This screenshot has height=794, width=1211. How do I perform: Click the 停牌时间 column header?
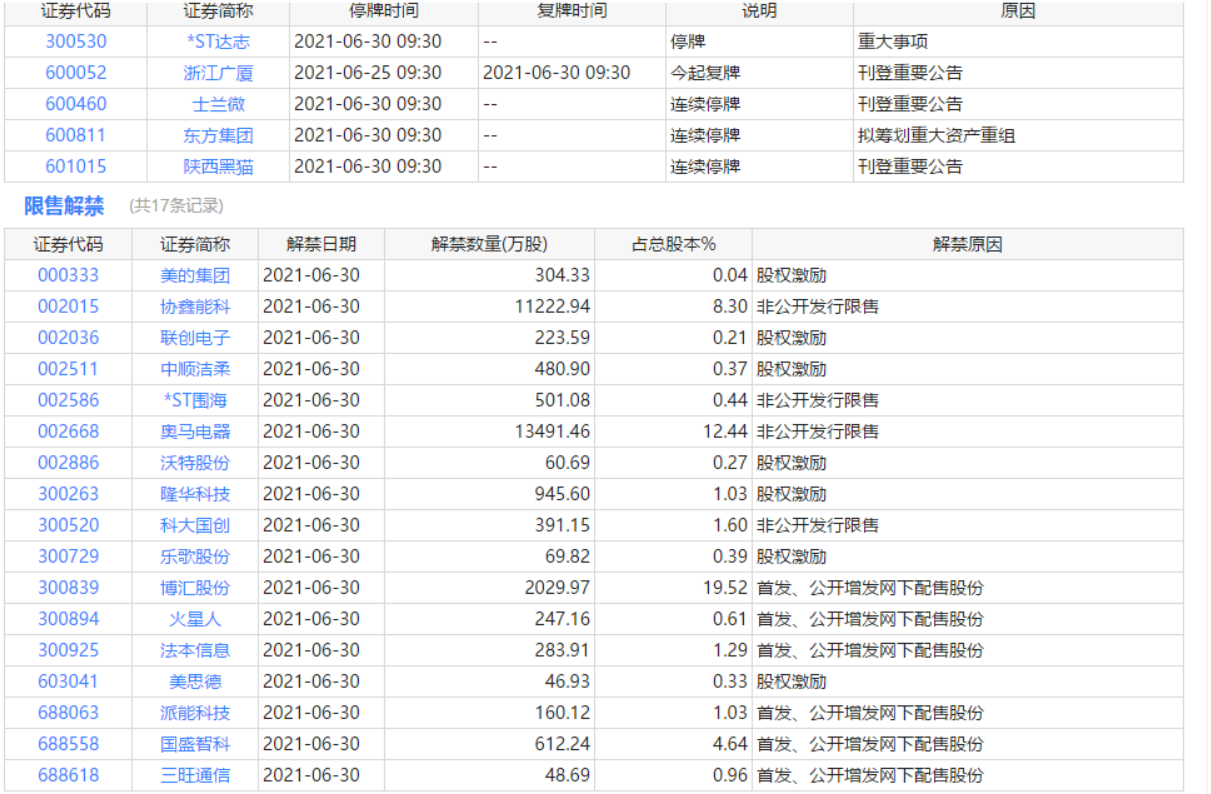pos(384,11)
